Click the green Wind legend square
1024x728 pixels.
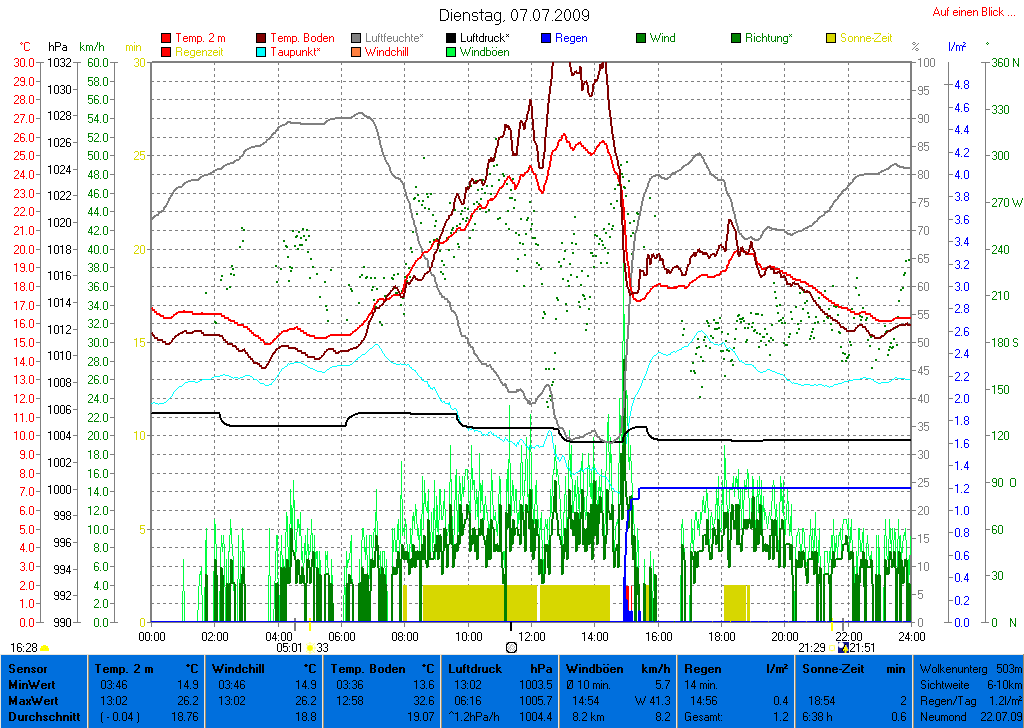[x=641, y=39]
